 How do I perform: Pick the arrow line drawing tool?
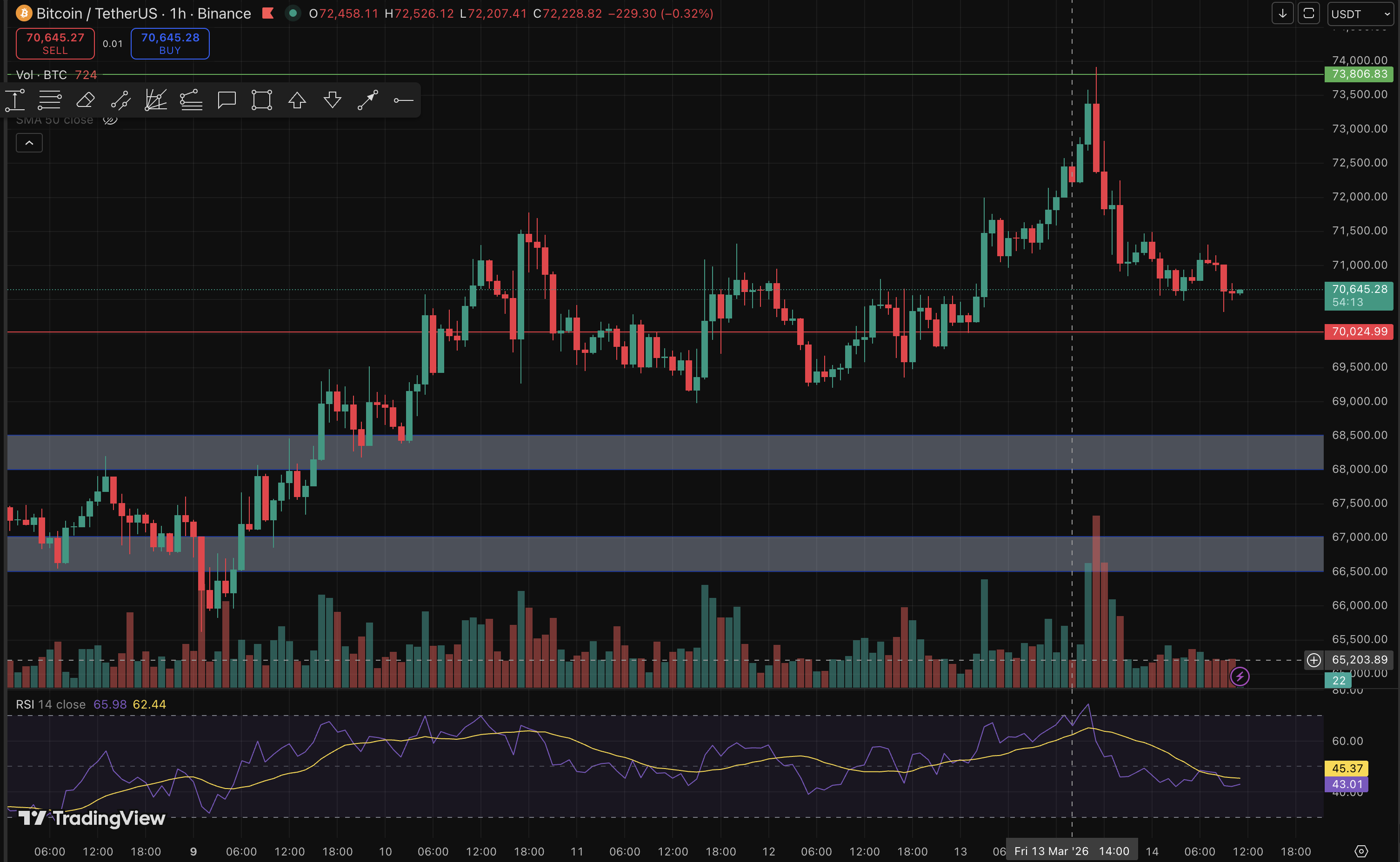point(368,100)
